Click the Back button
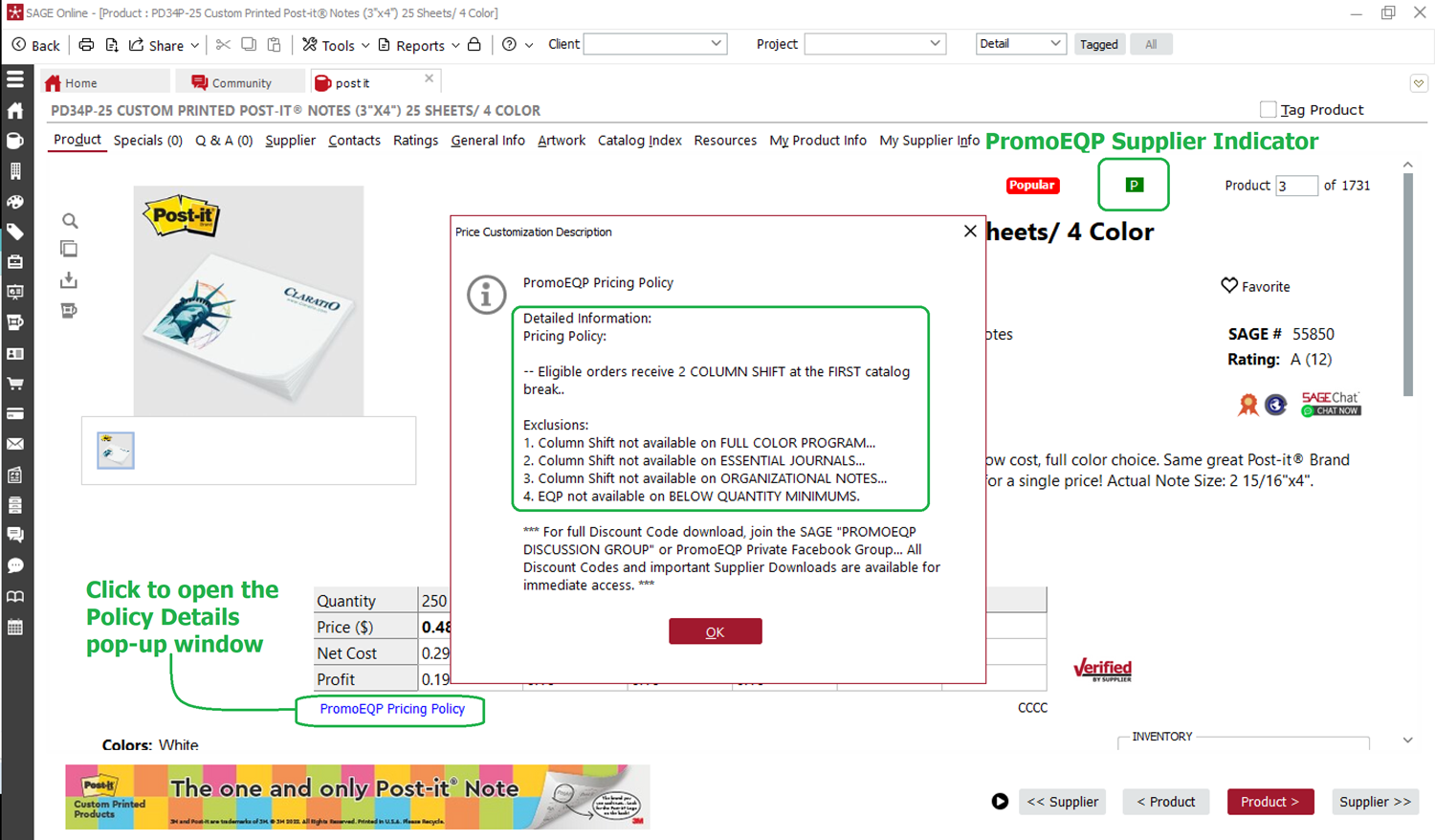The width and height of the screenshot is (1435, 840). [x=35, y=45]
